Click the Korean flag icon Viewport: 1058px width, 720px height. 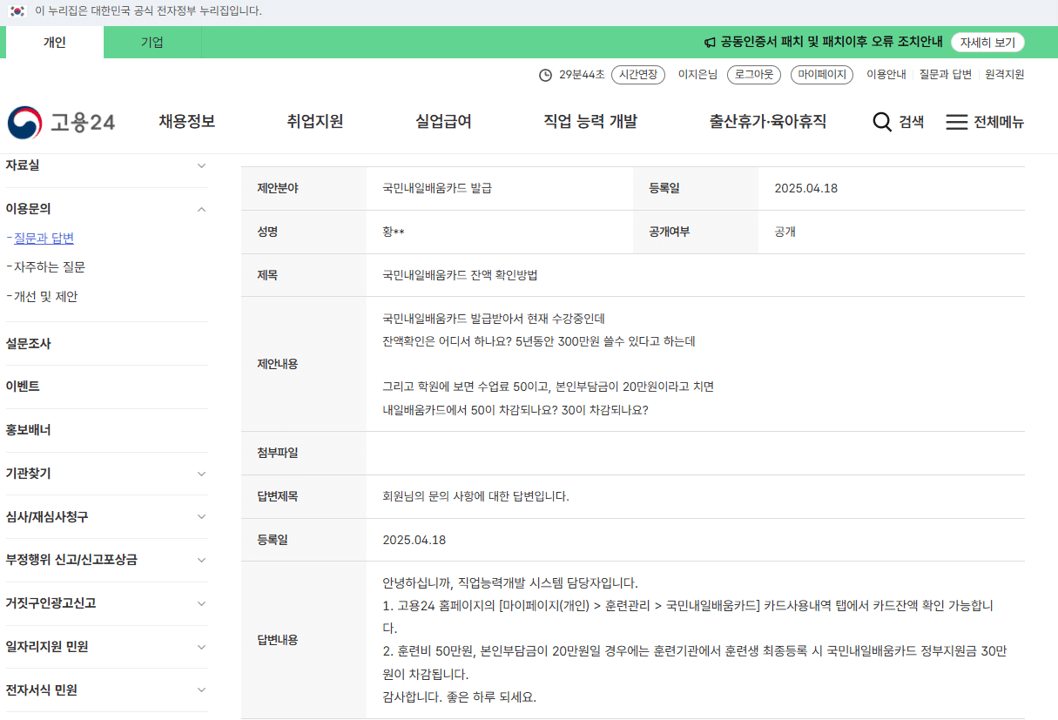[x=17, y=11]
